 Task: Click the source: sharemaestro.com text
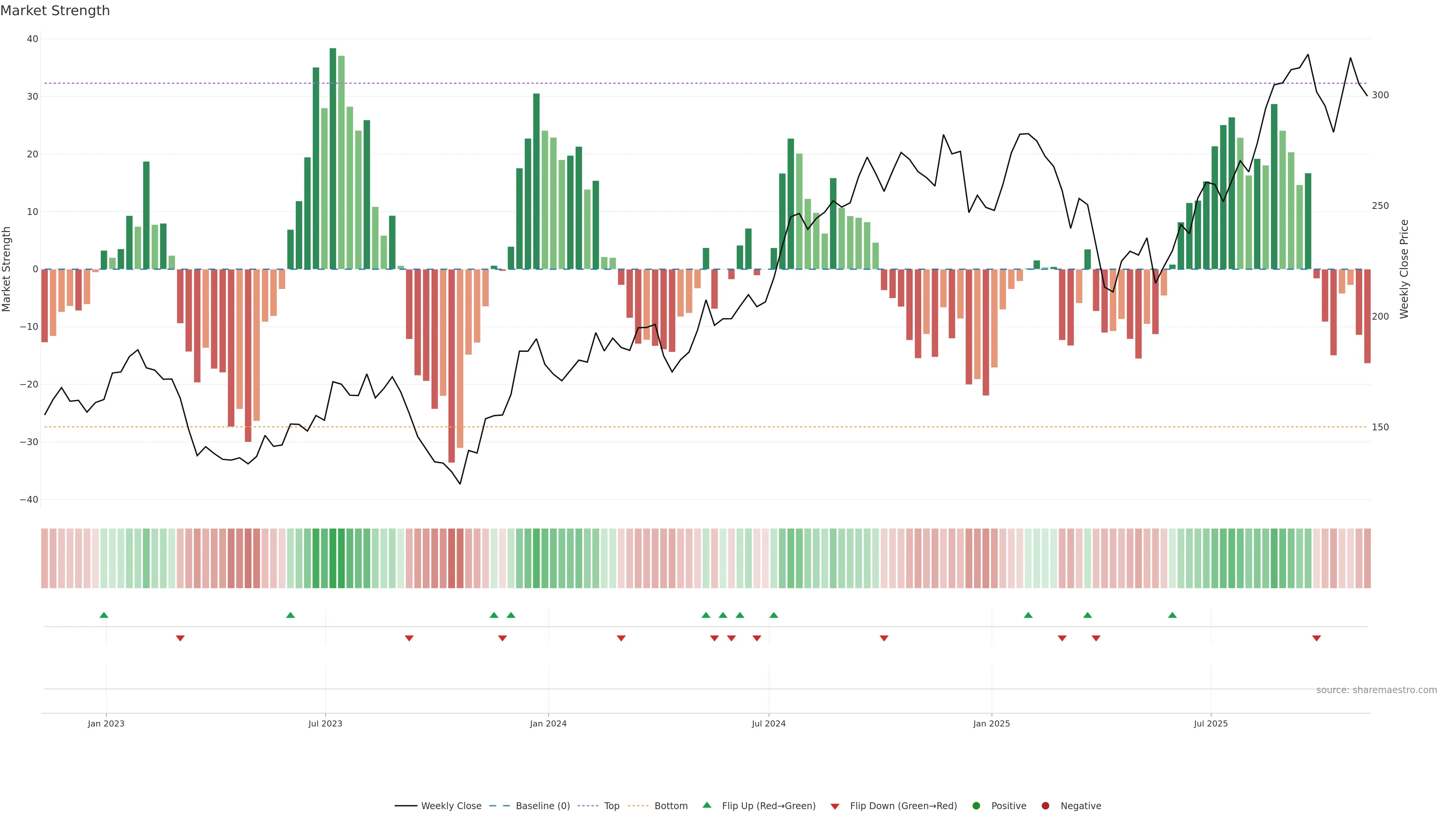click(x=1376, y=690)
